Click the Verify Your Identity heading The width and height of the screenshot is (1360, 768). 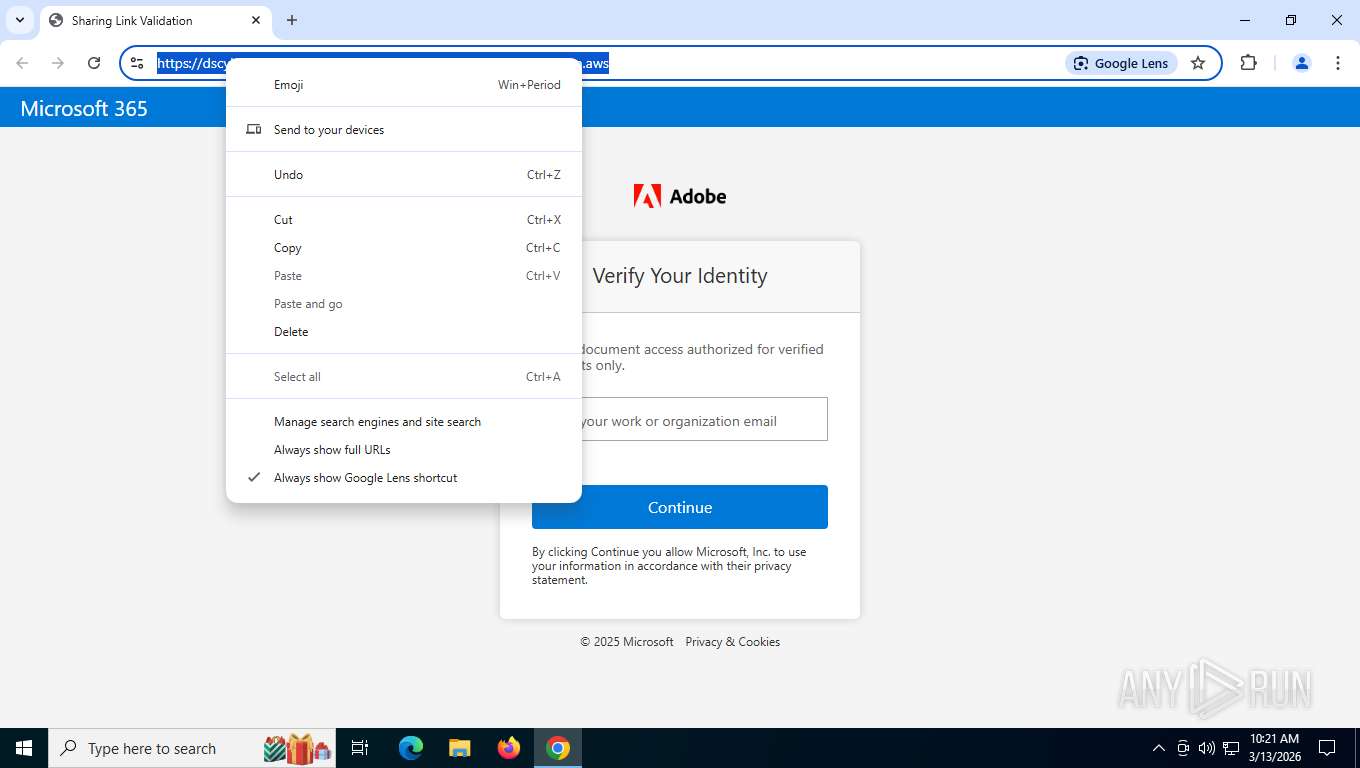coord(680,276)
